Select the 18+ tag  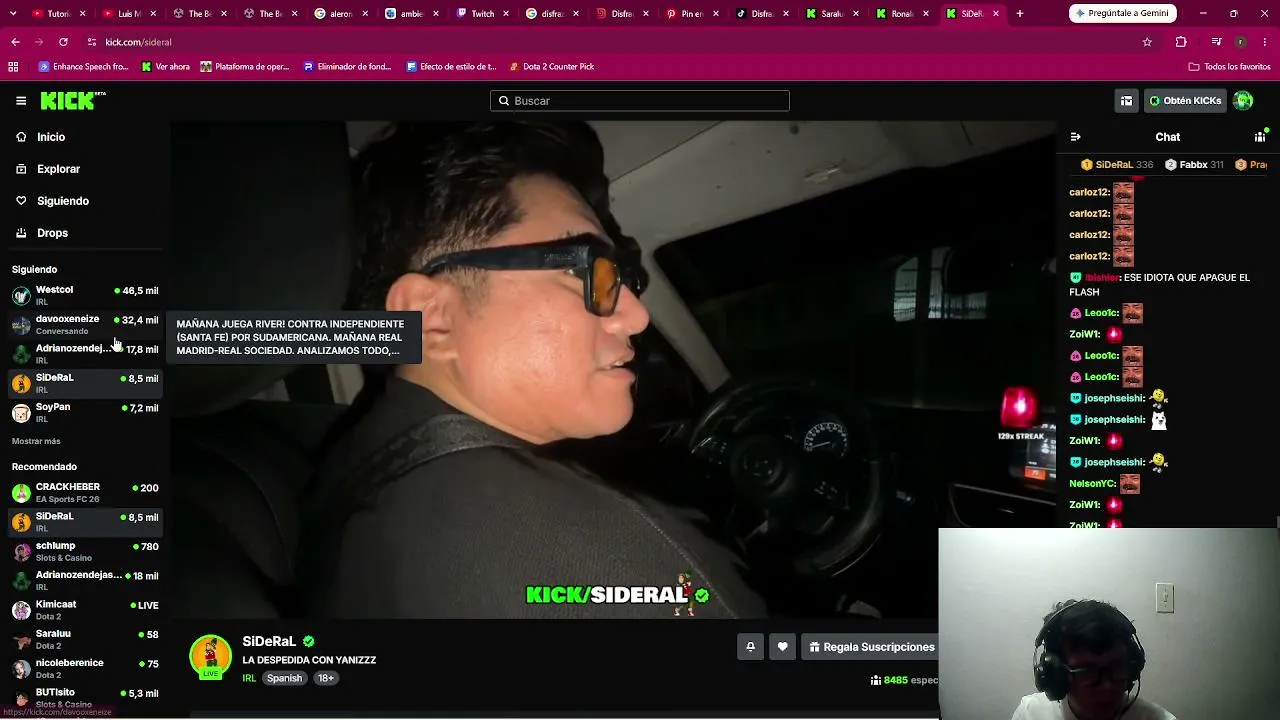coord(325,678)
